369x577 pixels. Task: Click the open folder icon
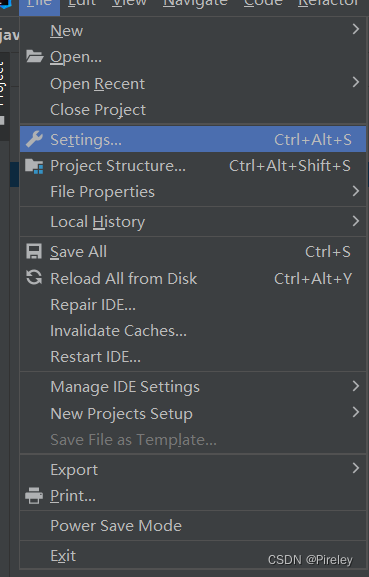click(x=35, y=57)
